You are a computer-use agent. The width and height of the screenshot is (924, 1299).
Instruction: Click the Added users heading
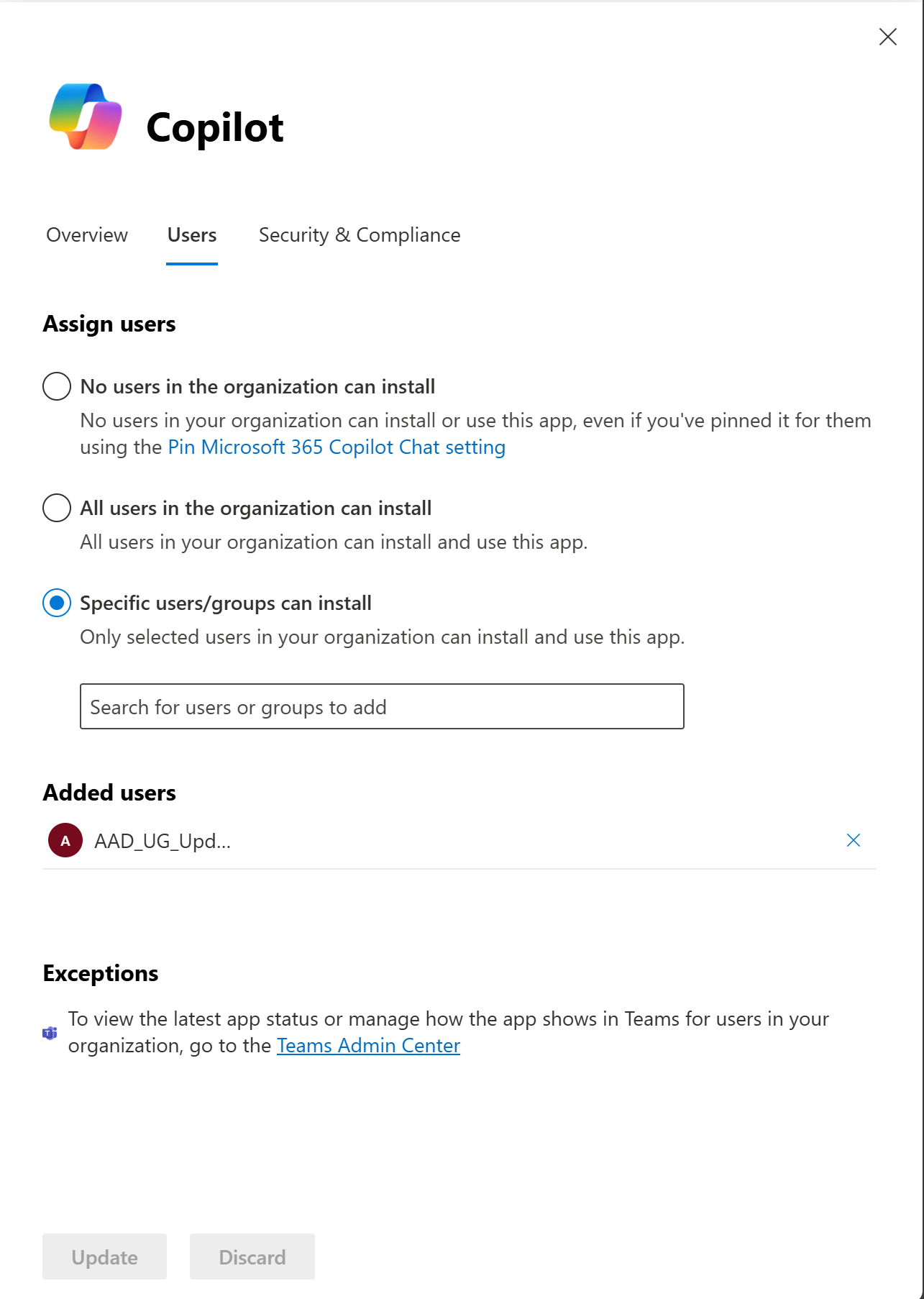109,793
